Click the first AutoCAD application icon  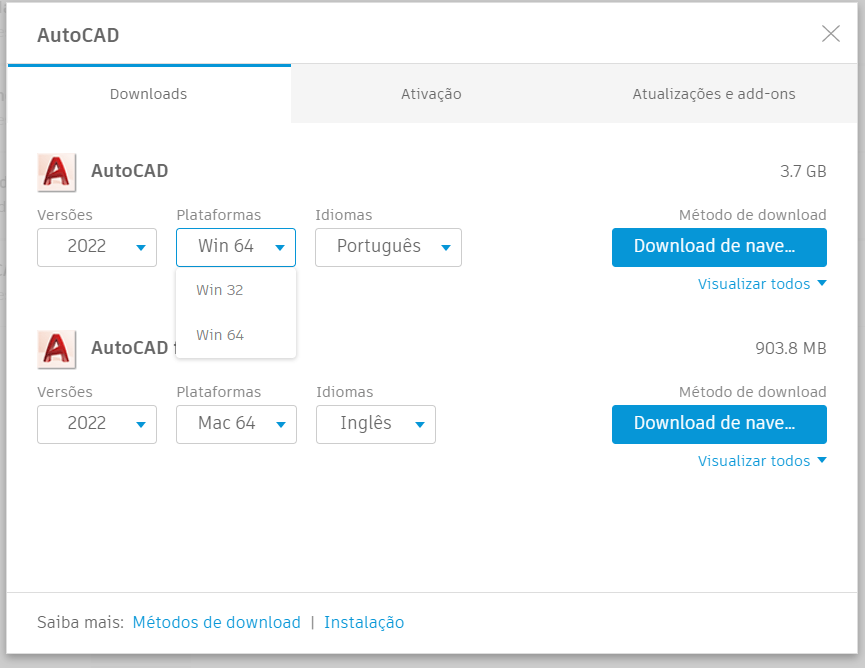pyautogui.click(x=56, y=172)
